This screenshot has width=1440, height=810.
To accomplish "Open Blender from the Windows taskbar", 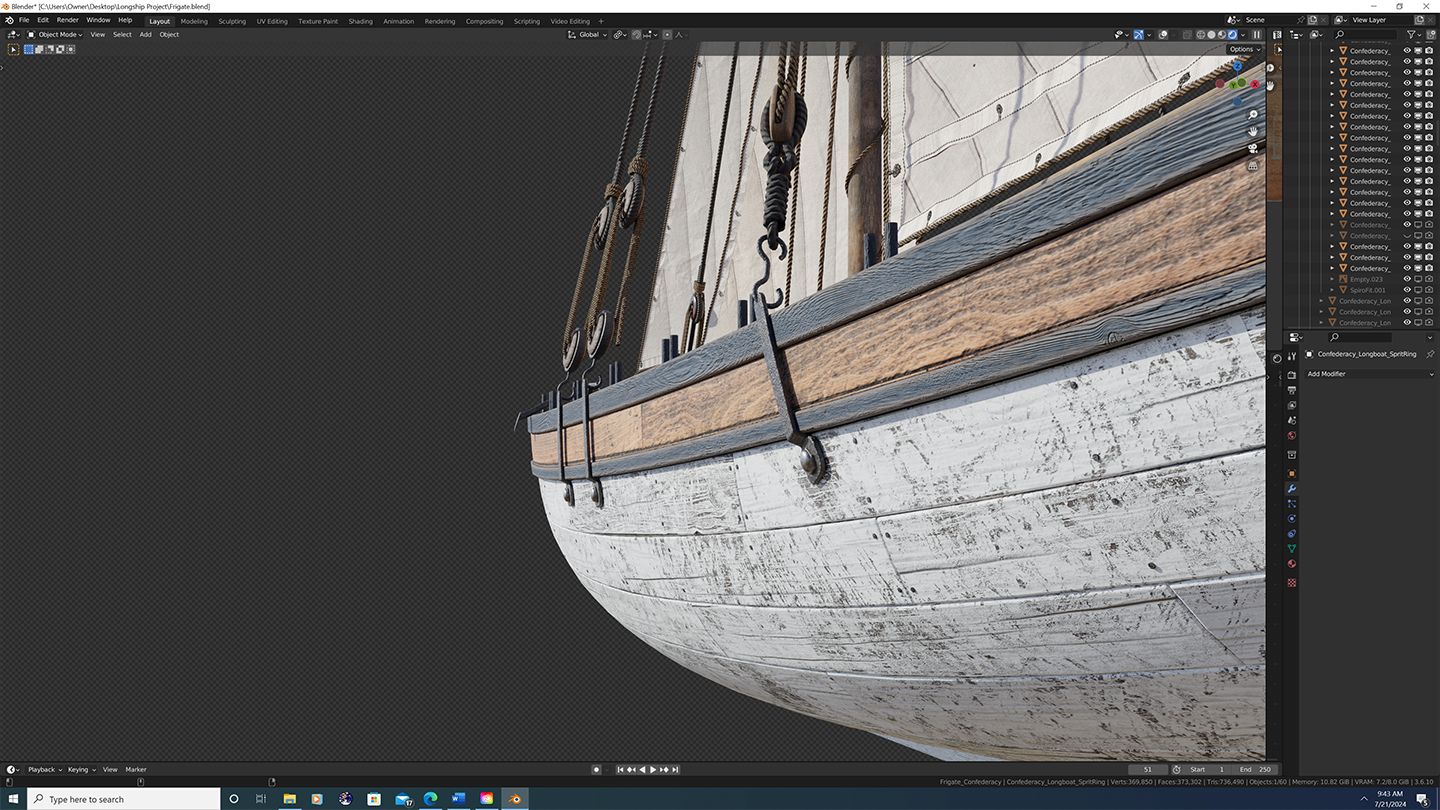I will point(515,798).
